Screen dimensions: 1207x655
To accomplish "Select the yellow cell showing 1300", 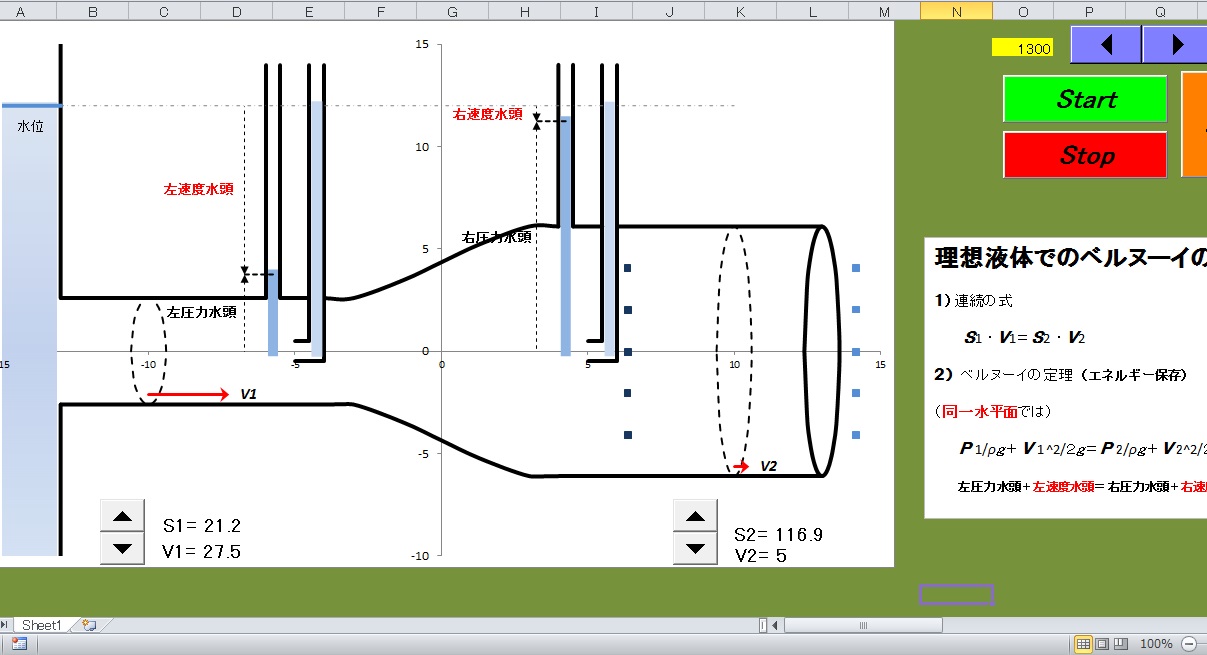I will [x=1022, y=48].
